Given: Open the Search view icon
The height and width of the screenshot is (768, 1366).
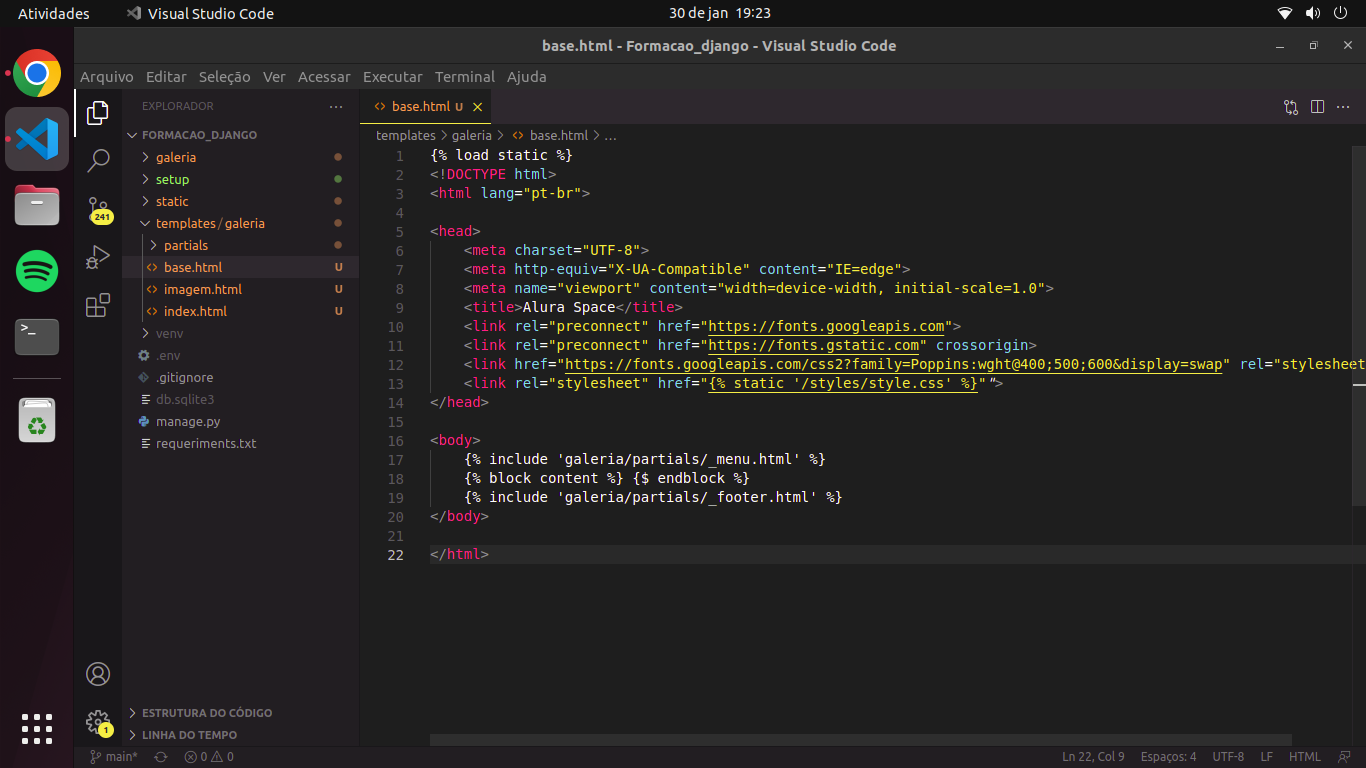Looking at the screenshot, I should tap(98, 160).
